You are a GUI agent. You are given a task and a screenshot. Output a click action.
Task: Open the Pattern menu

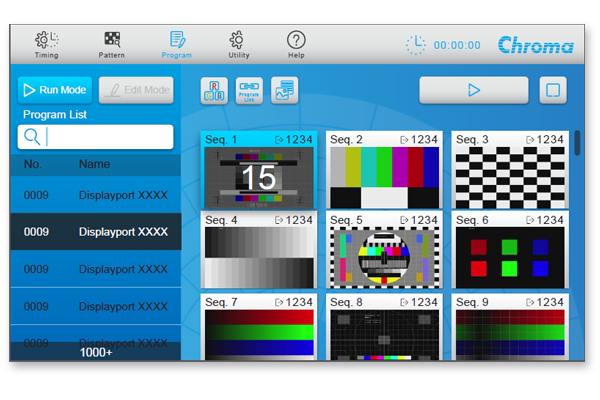[x=112, y=45]
